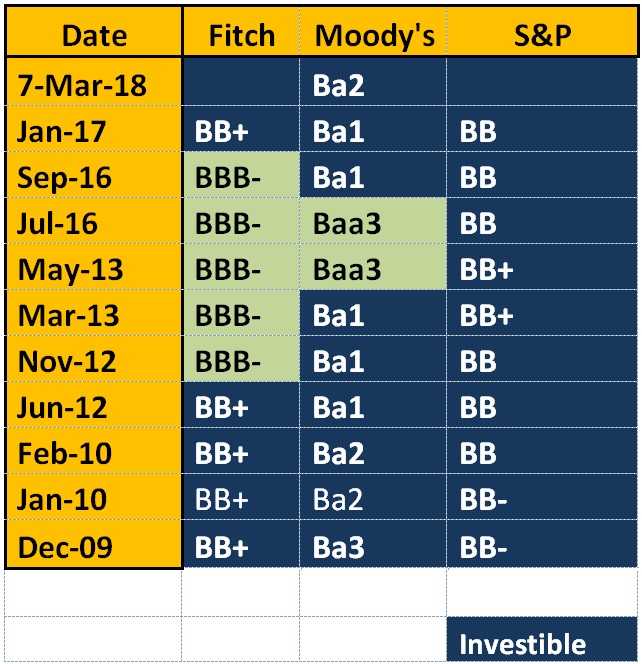Screen dimensions: 642x664
Task: Select the Moody's header cell
Action: coord(373,31)
